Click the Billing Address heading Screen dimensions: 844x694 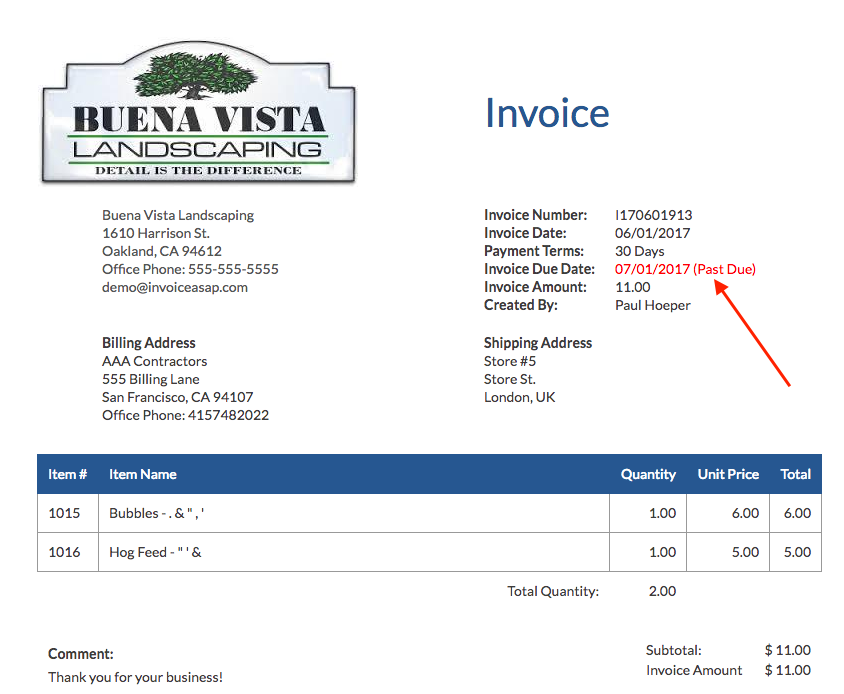click(x=149, y=343)
